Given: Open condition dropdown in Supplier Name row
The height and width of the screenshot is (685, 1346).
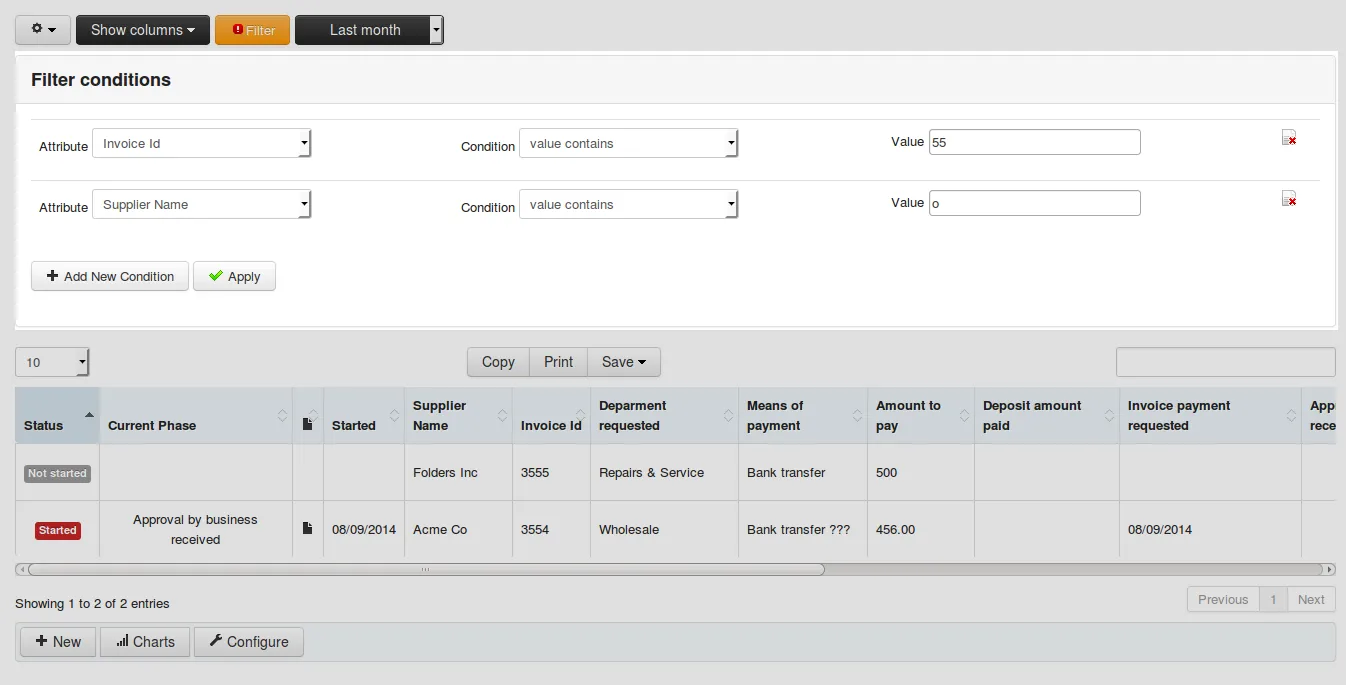Looking at the screenshot, I should pos(628,204).
